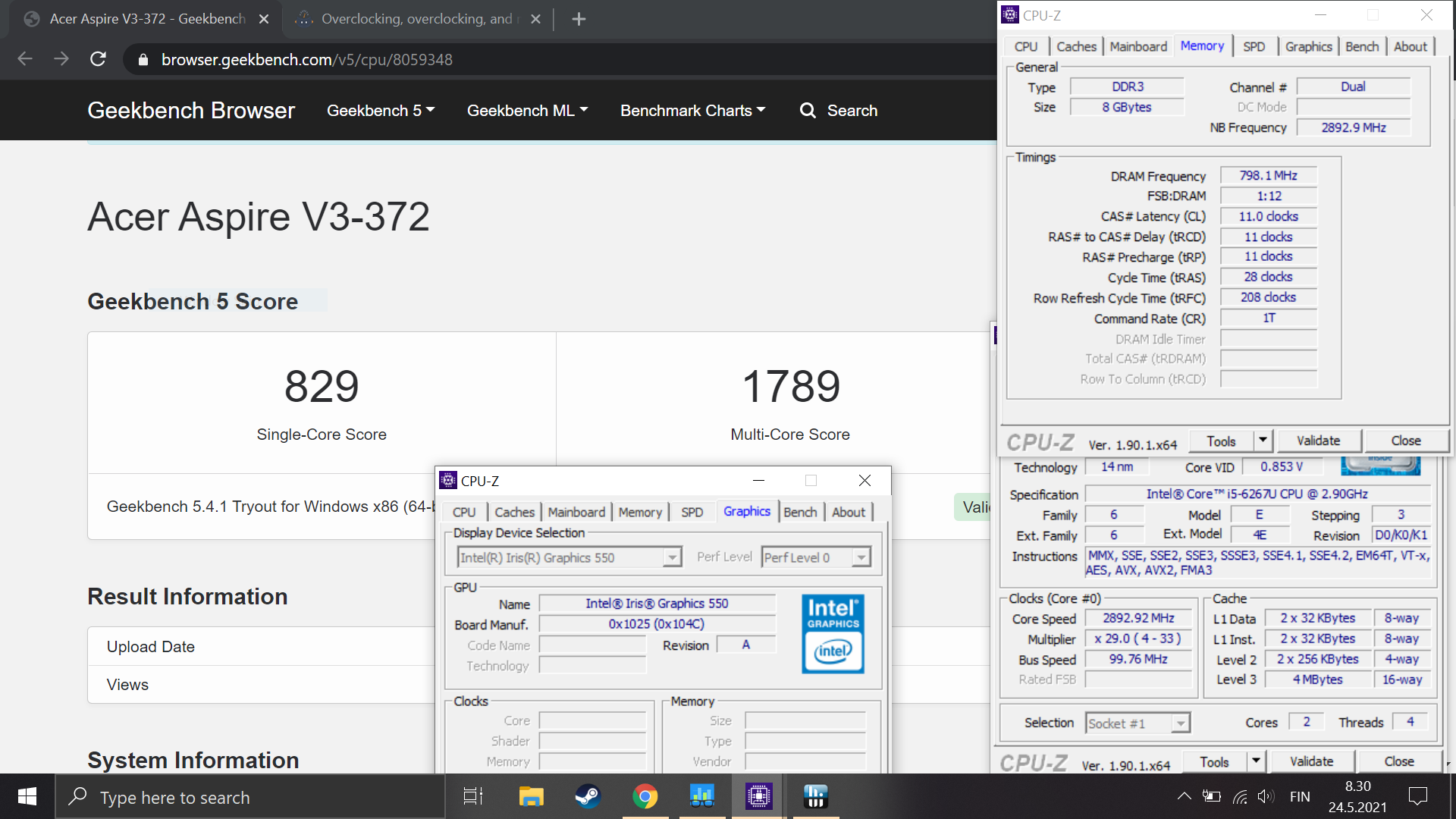The width and height of the screenshot is (1456, 819).
Task: Click the Windows taskbar search box
Action: 250,796
